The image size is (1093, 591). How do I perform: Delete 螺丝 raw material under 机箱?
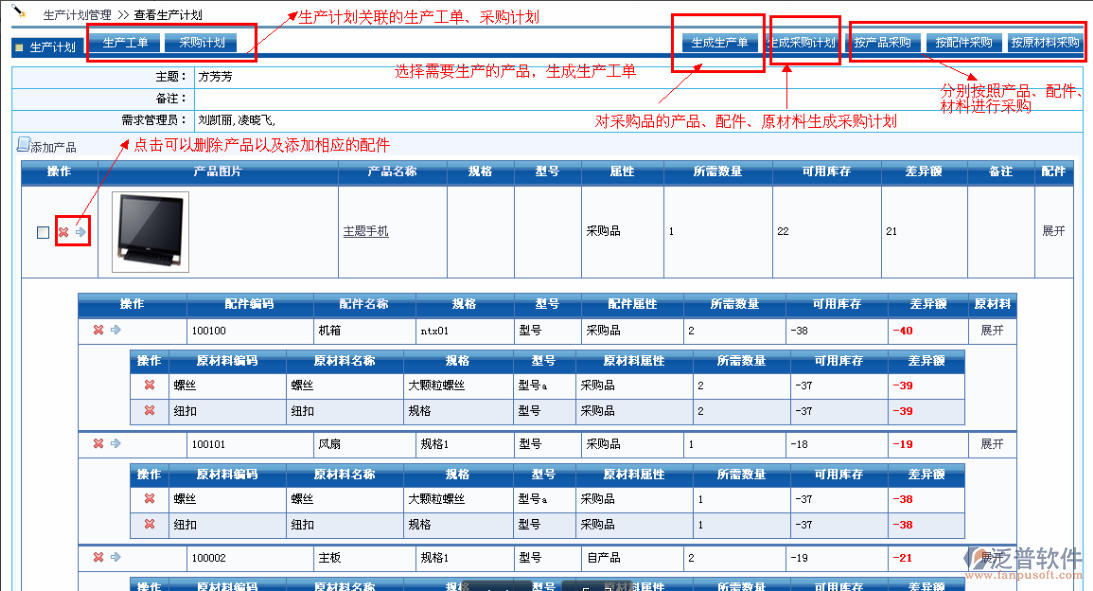click(x=149, y=385)
